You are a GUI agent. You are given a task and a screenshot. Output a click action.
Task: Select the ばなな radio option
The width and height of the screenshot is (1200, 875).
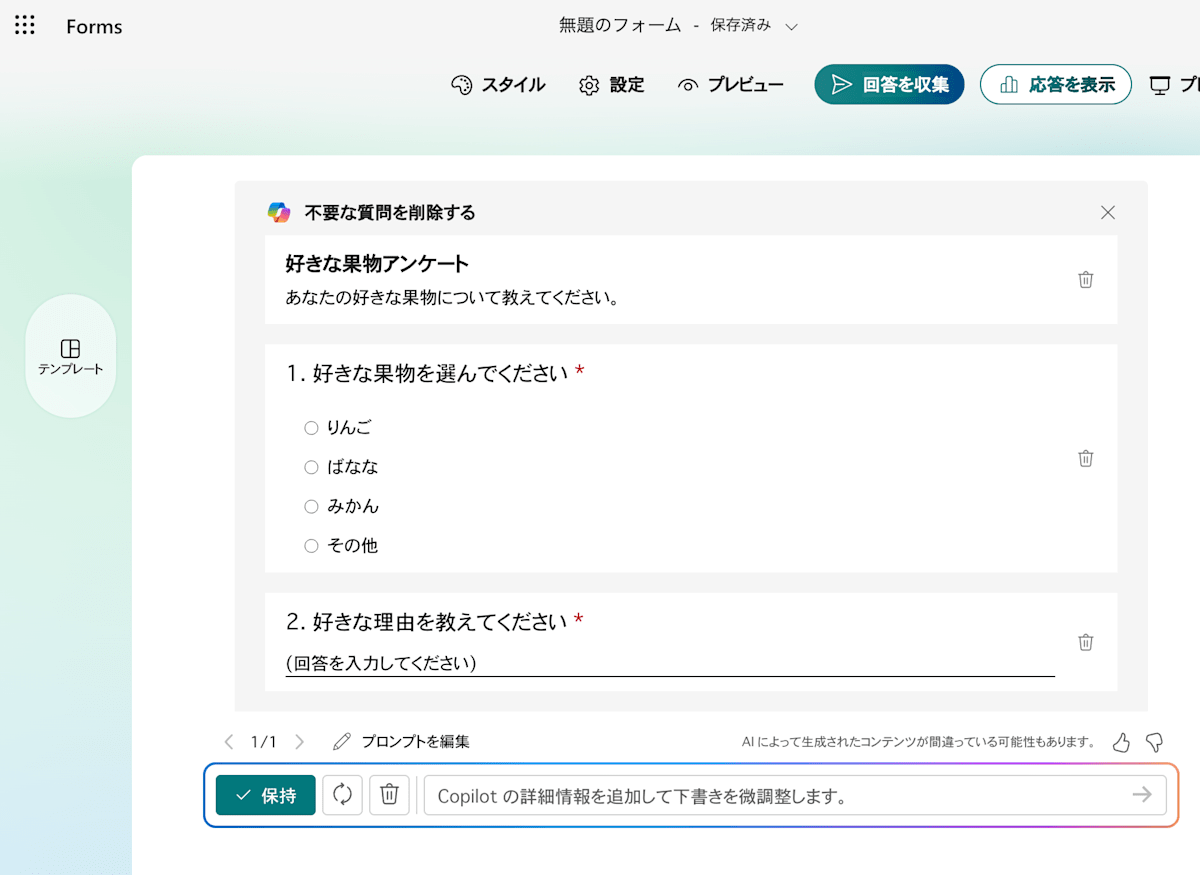pos(311,467)
